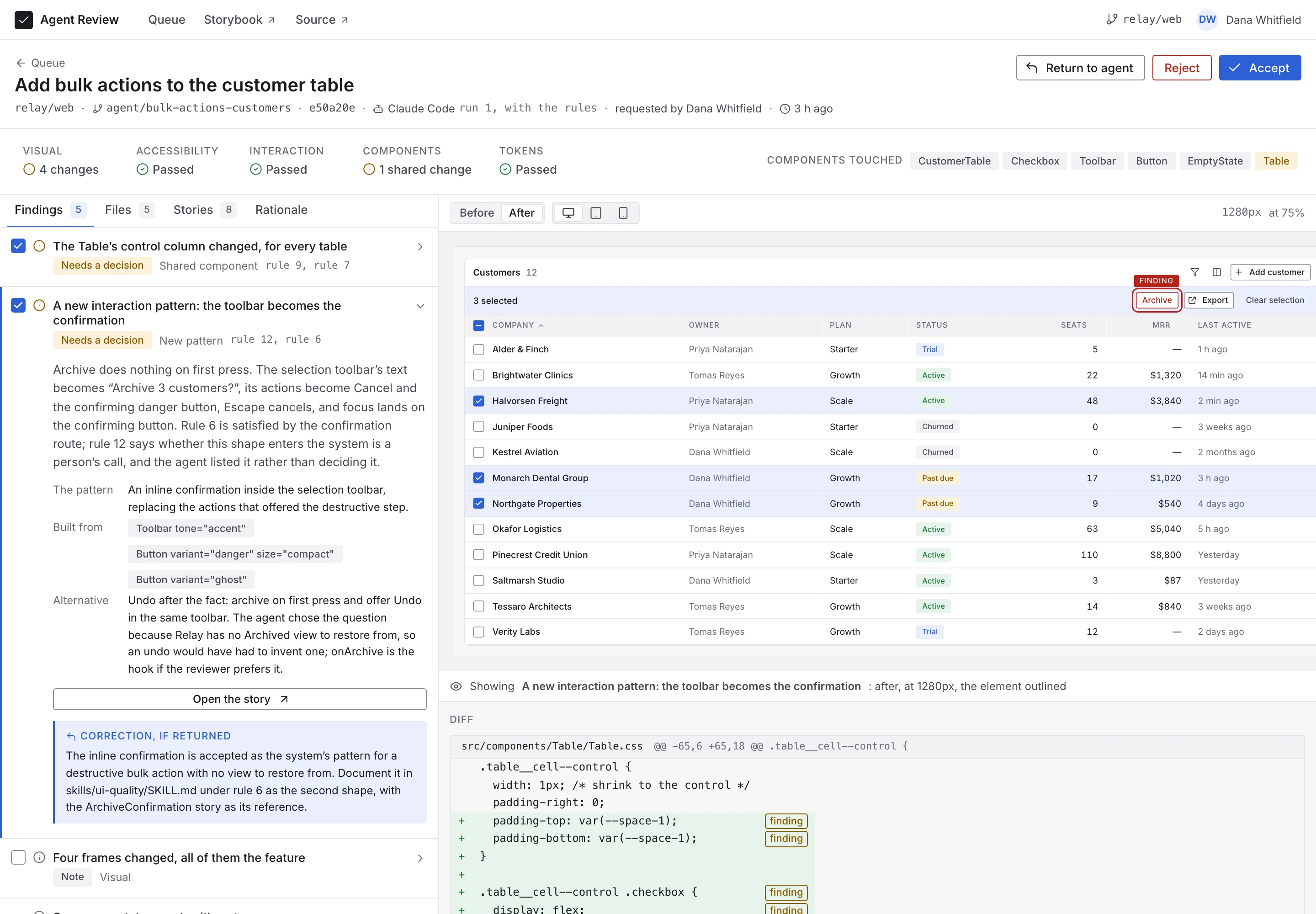Viewport: 1316px width, 914px height.
Task: Click the info icon on Four frames finding
Action: point(39,857)
